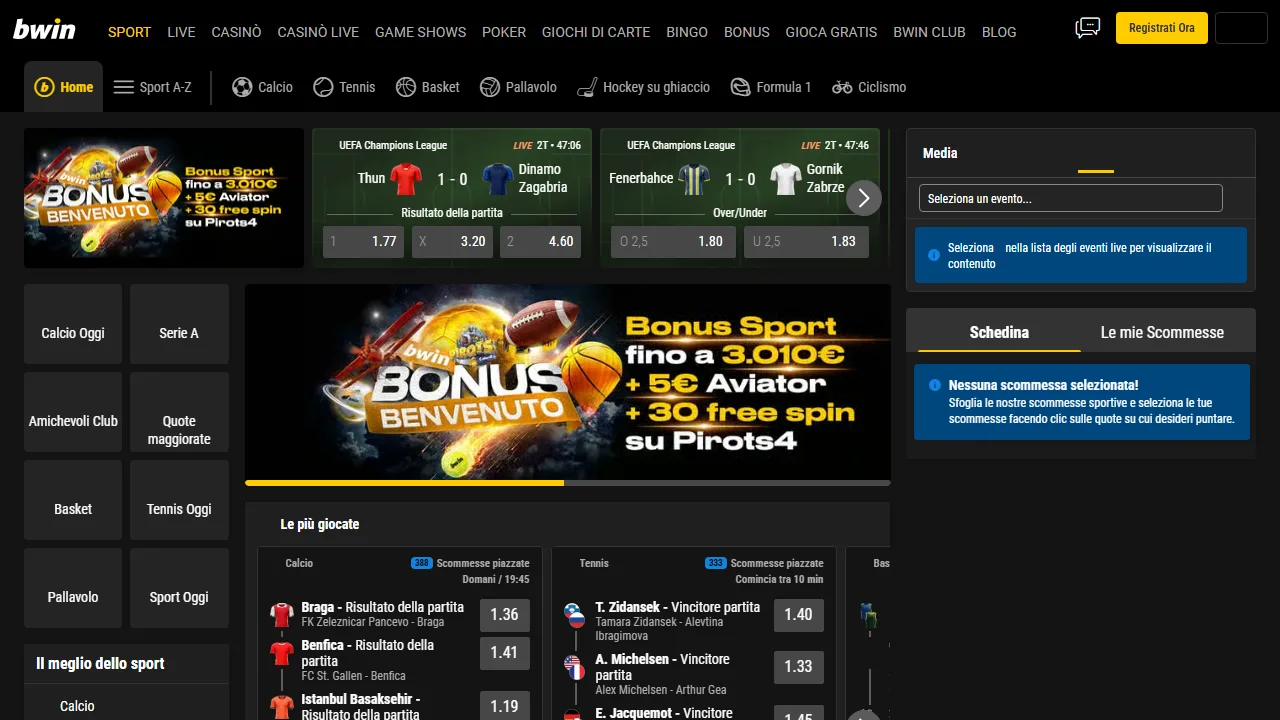Select the Ciclismo bicycle icon
This screenshot has width=1280, height=720.
click(842, 87)
